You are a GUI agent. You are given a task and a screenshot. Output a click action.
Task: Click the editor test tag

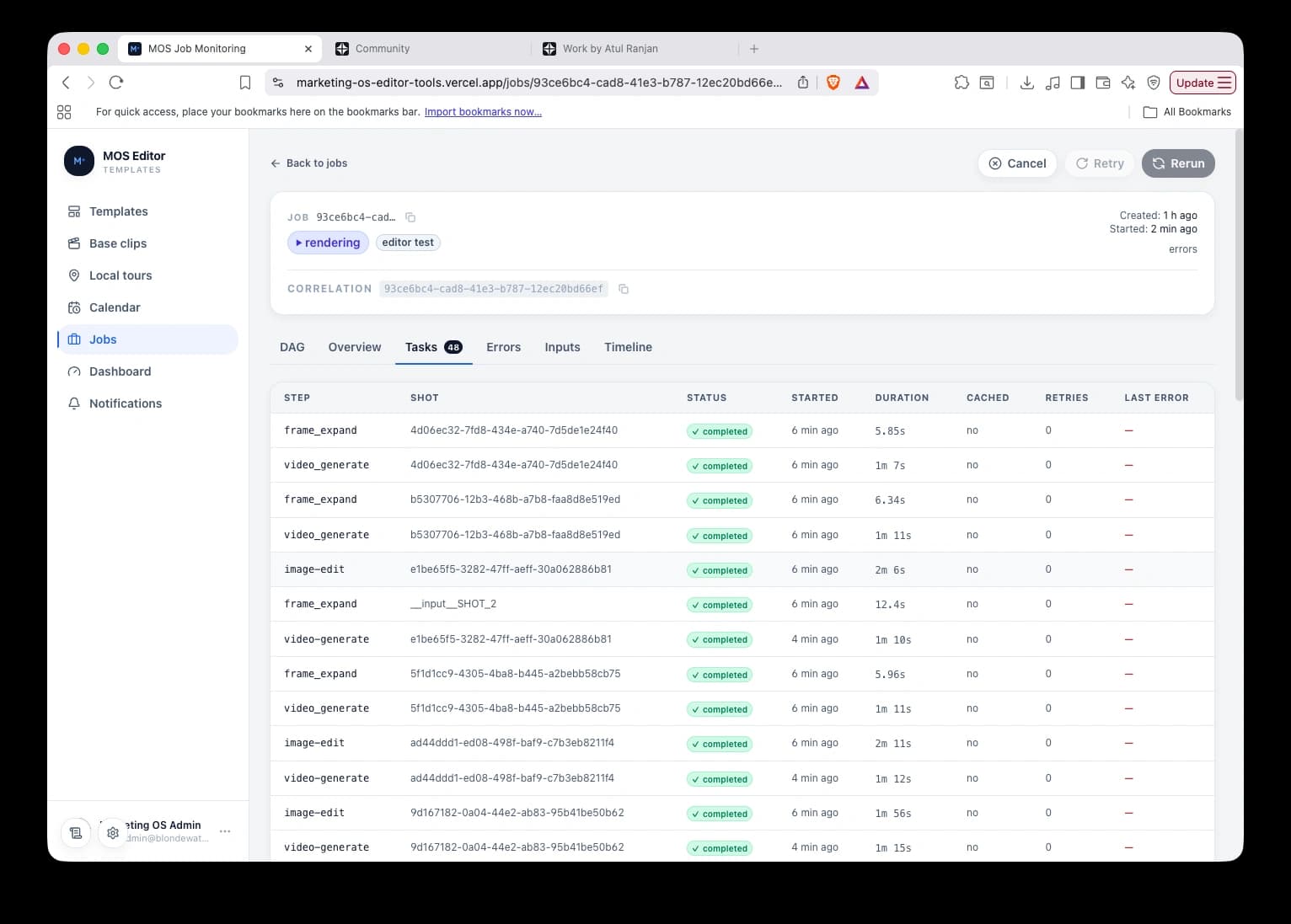(x=408, y=243)
